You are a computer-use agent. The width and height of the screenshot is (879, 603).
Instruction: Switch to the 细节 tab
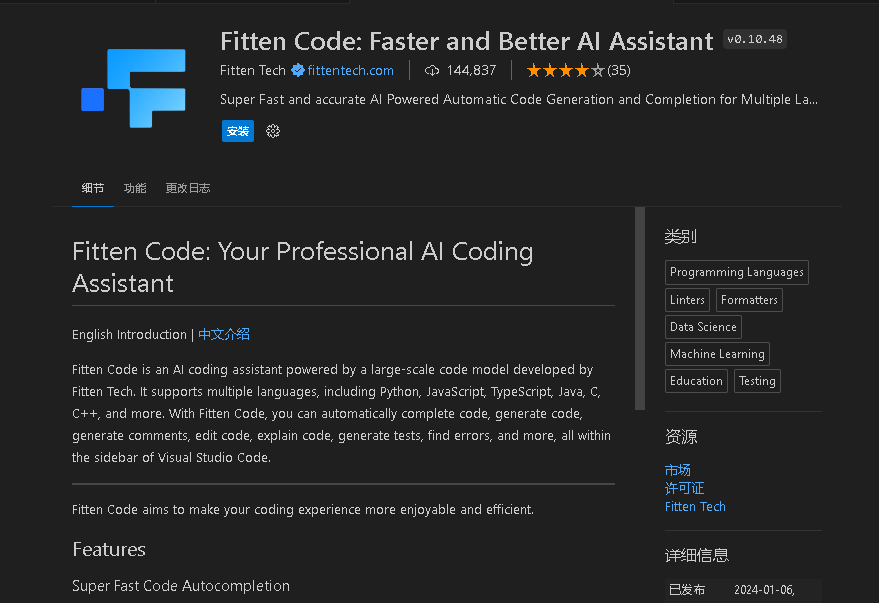tap(92, 188)
